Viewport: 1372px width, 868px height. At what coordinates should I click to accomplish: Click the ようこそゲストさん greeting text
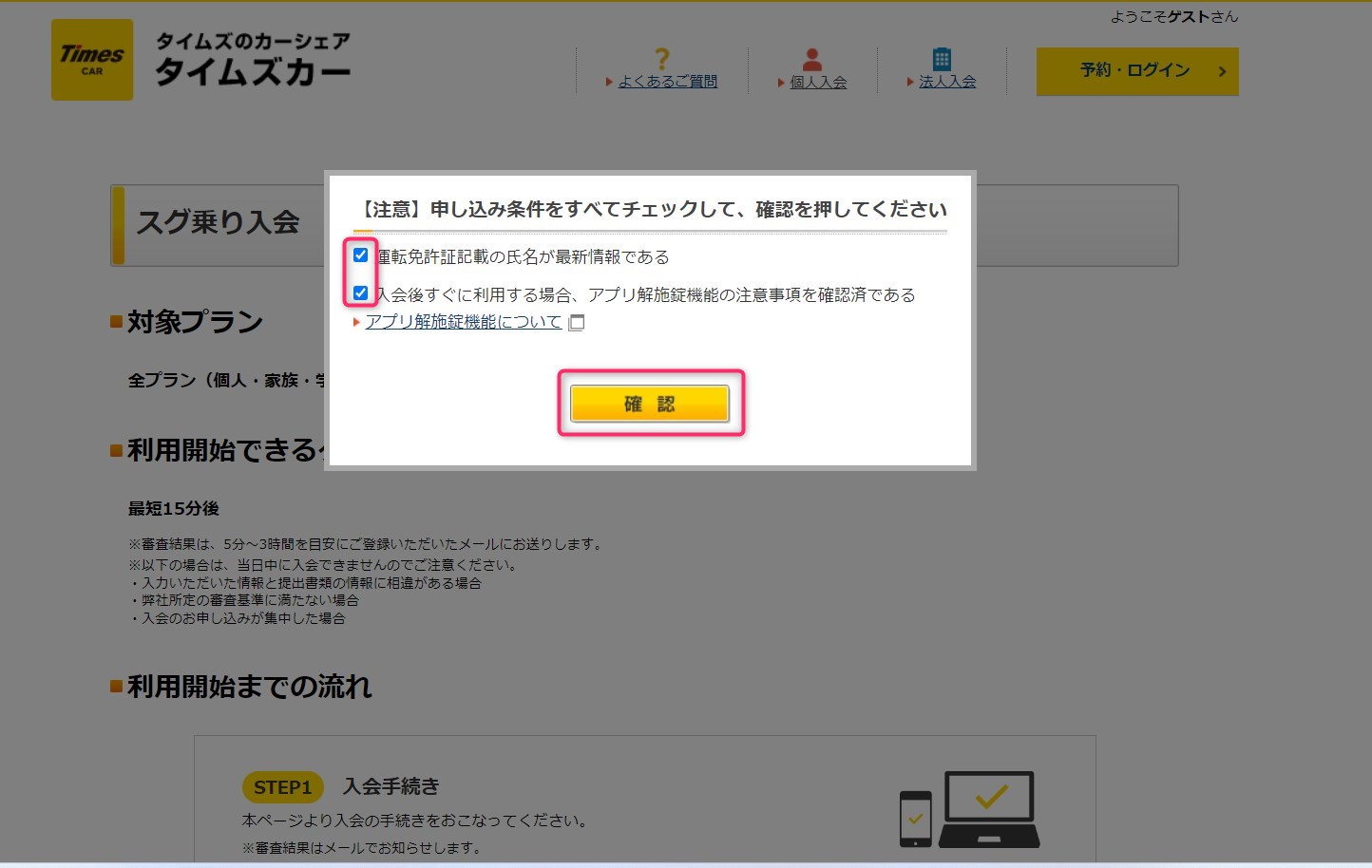tap(1174, 16)
